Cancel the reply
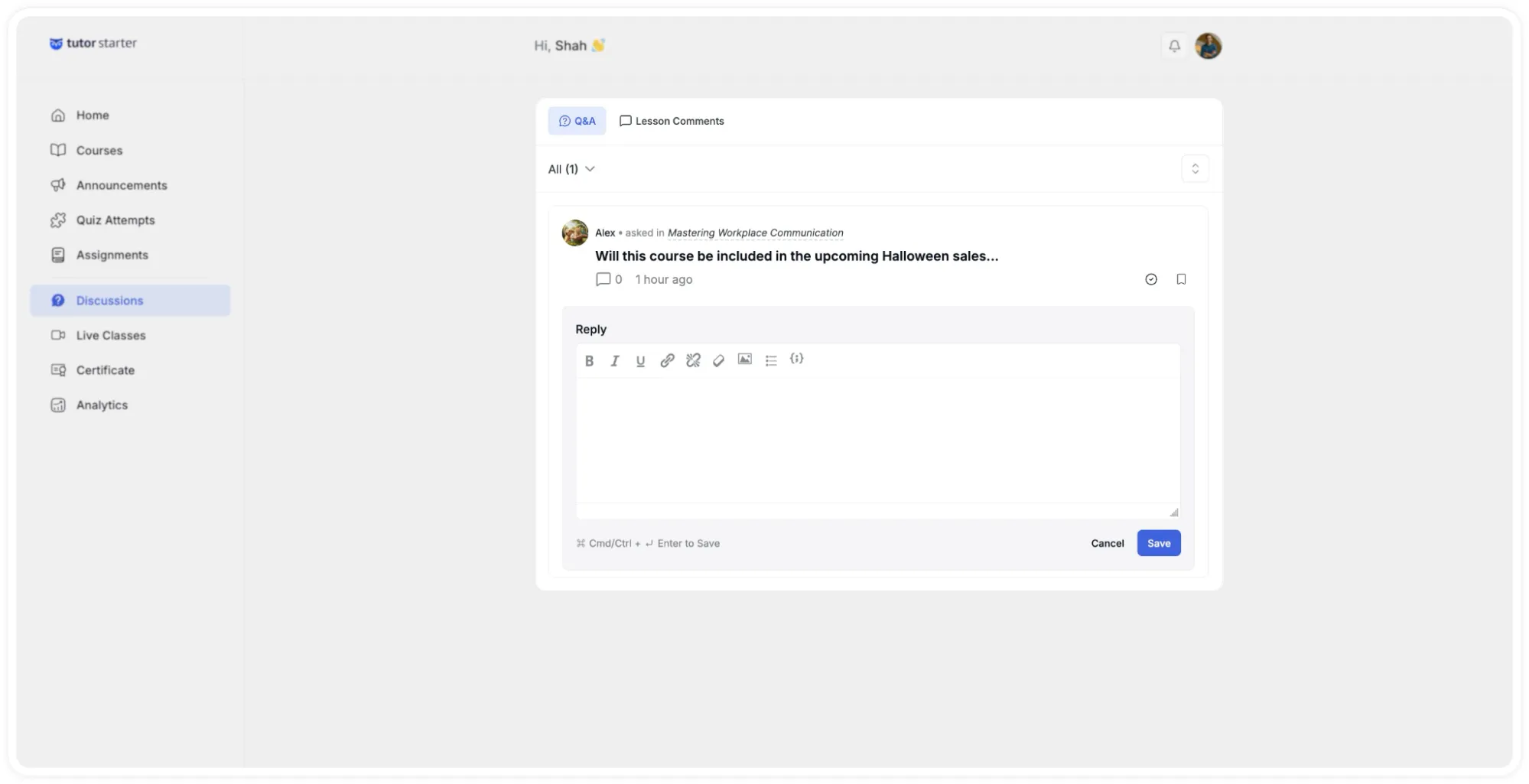The image size is (1529, 784). [x=1107, y=543]
